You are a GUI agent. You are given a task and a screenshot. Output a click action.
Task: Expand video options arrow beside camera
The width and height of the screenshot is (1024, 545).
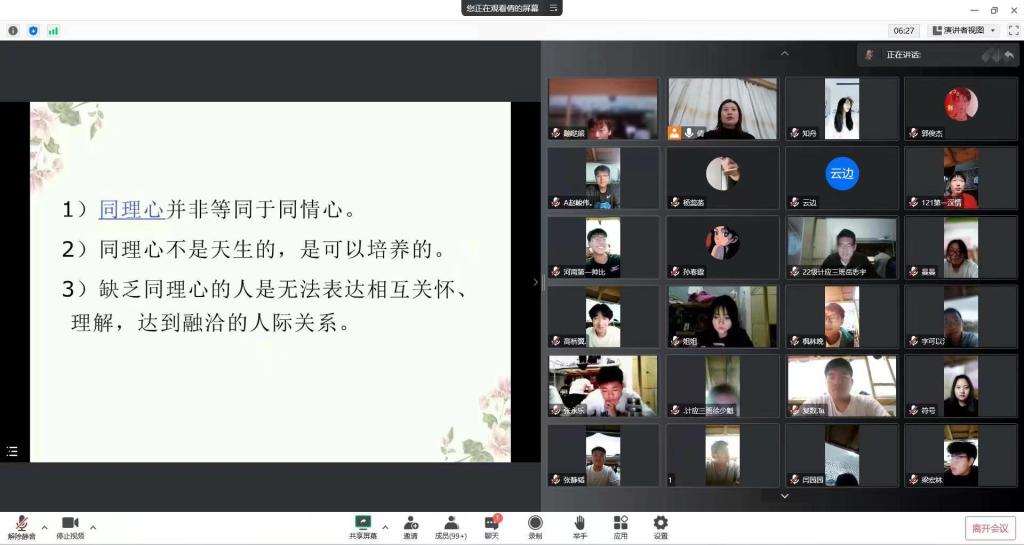tap(93, 526)
